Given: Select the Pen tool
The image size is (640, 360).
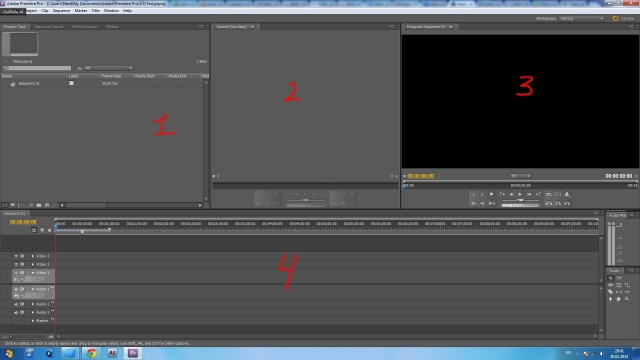Looking at the screenshot, I should 611,299.
